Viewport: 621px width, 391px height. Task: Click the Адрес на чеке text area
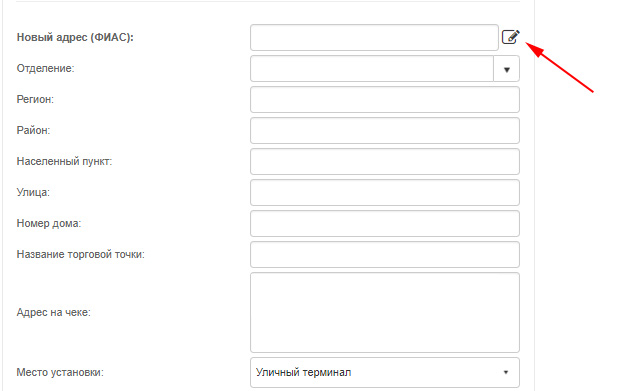coord(385,313)
